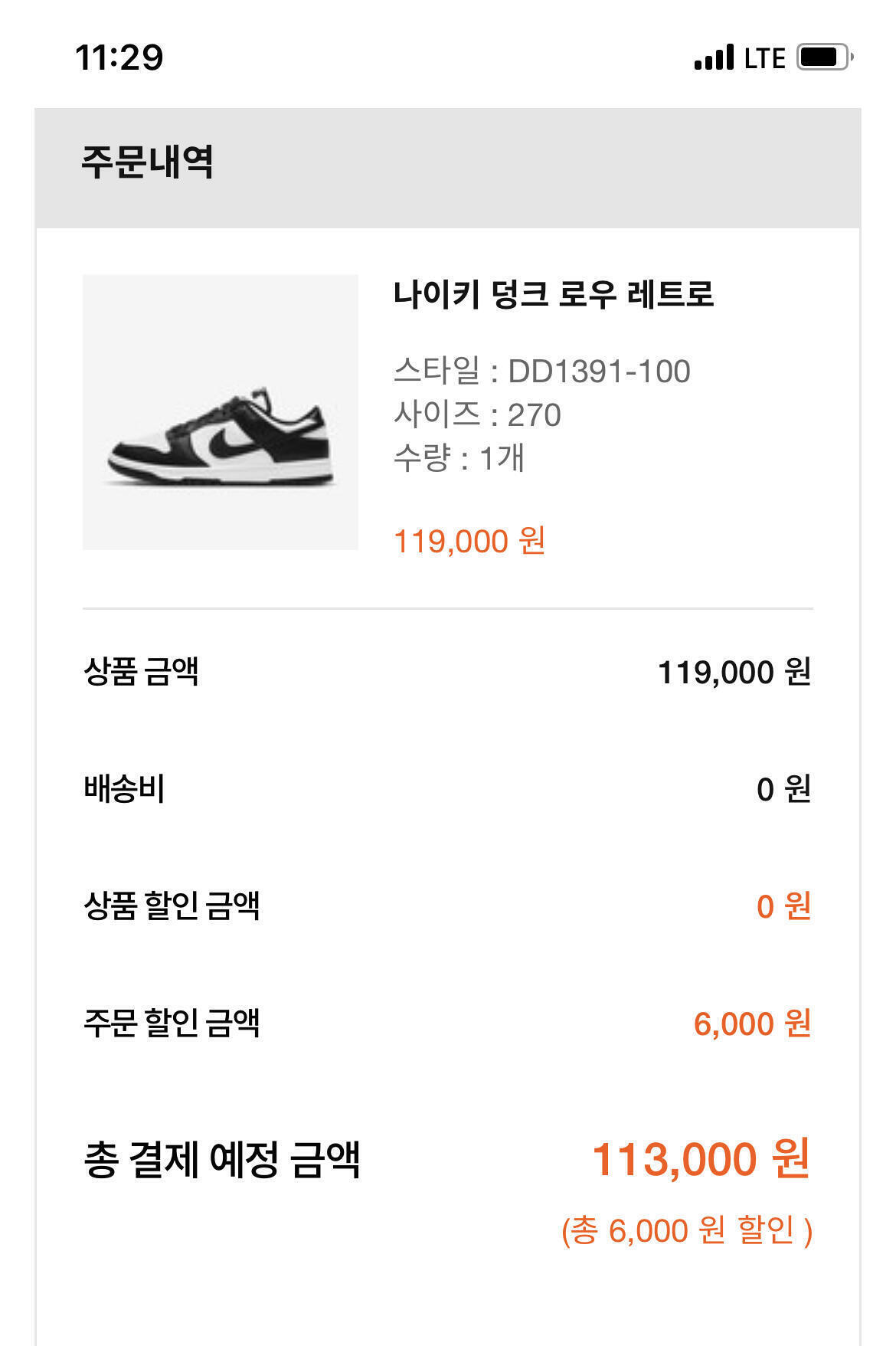Tap the 주문 할인 금액 label
The height and width of the screenshot is (1346, 896).
coord(172,1023)
